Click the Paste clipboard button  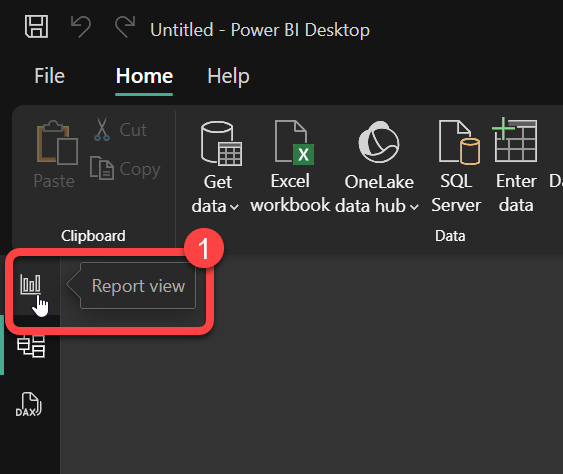[x=55, y=154]
